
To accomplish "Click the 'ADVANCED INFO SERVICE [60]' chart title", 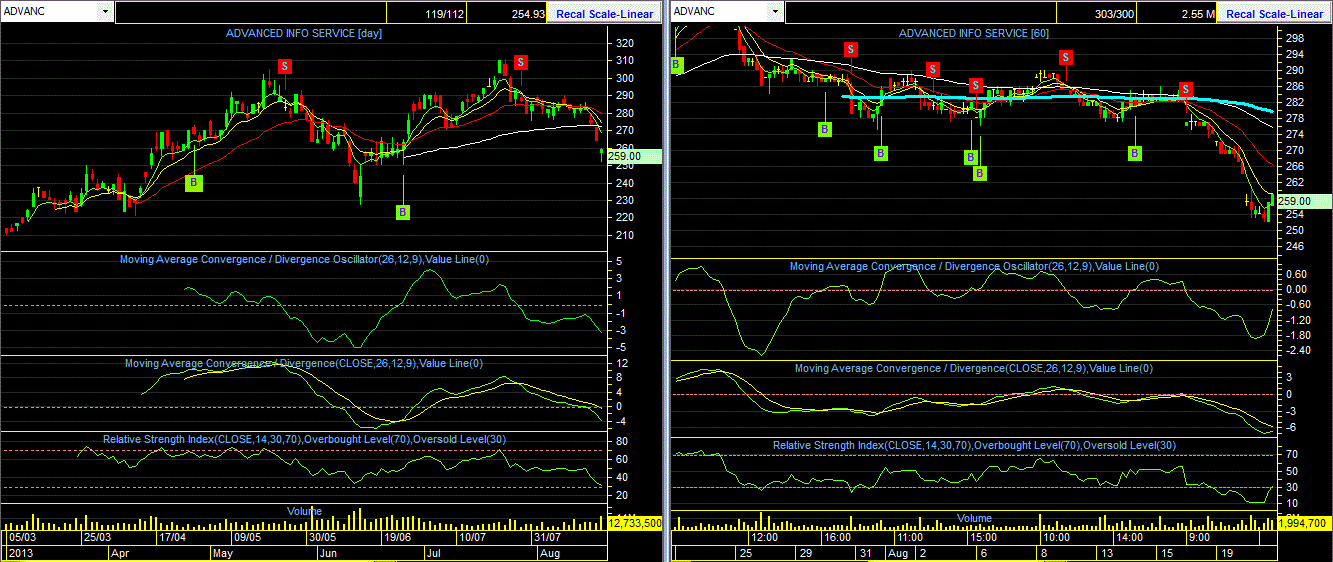I will coord(974,33).
